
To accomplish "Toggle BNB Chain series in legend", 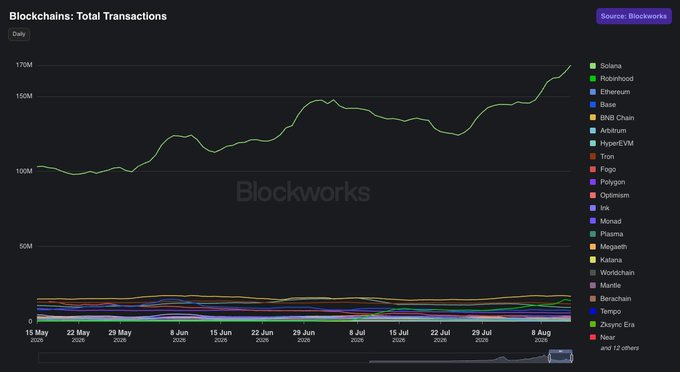I will point(612,117).
